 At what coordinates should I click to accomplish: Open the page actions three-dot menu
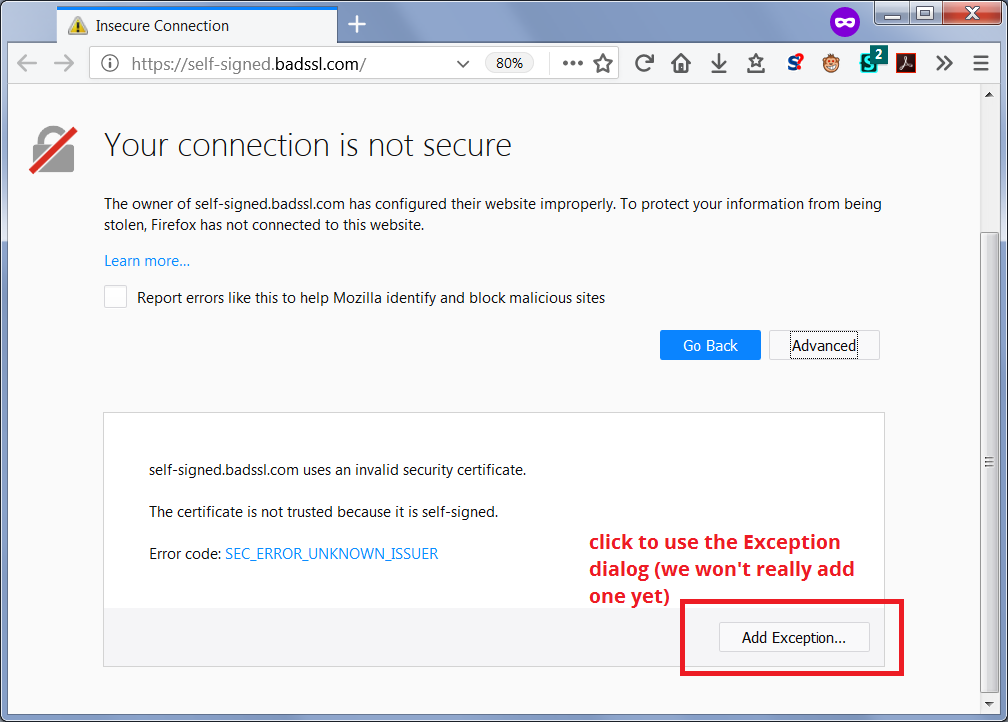click(x=572, y=63)
